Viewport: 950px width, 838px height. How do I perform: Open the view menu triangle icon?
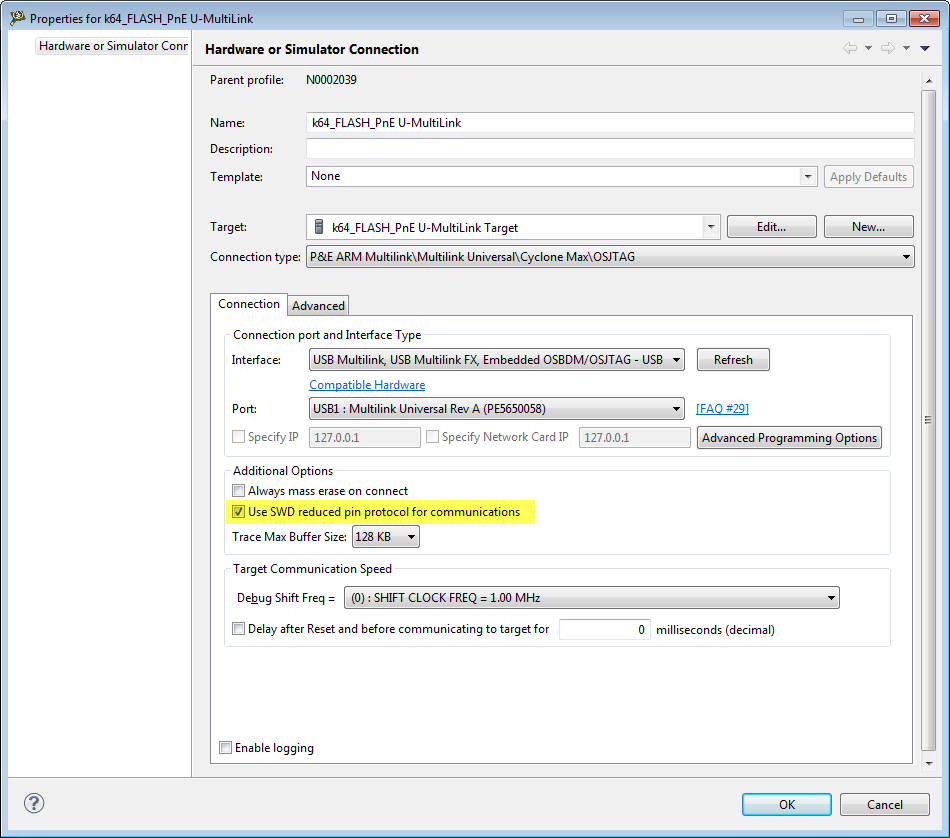(925, 48)
